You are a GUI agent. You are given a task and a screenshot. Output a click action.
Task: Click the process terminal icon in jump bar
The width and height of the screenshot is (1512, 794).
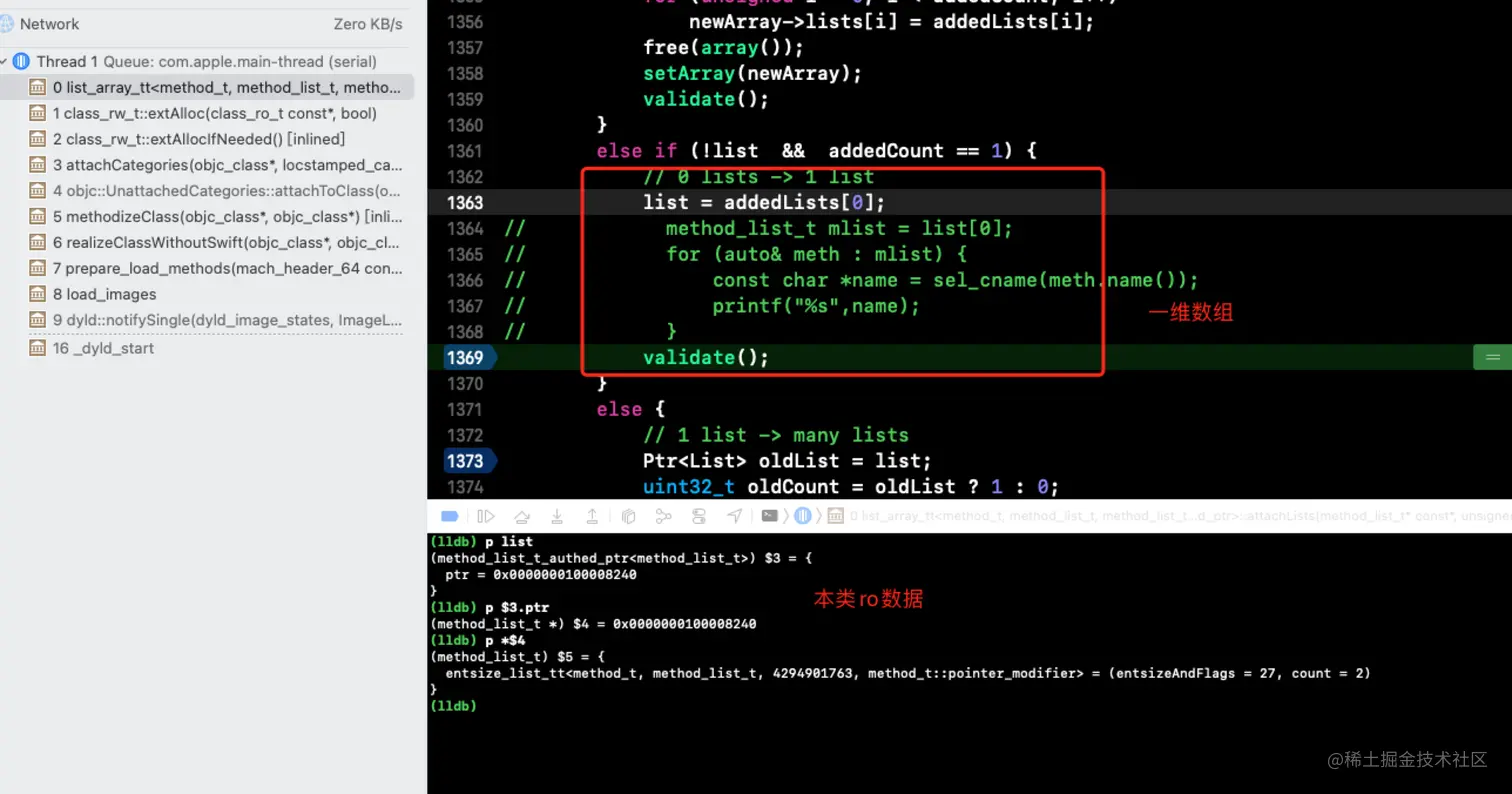pyautogui.click(x=770, y=516)
